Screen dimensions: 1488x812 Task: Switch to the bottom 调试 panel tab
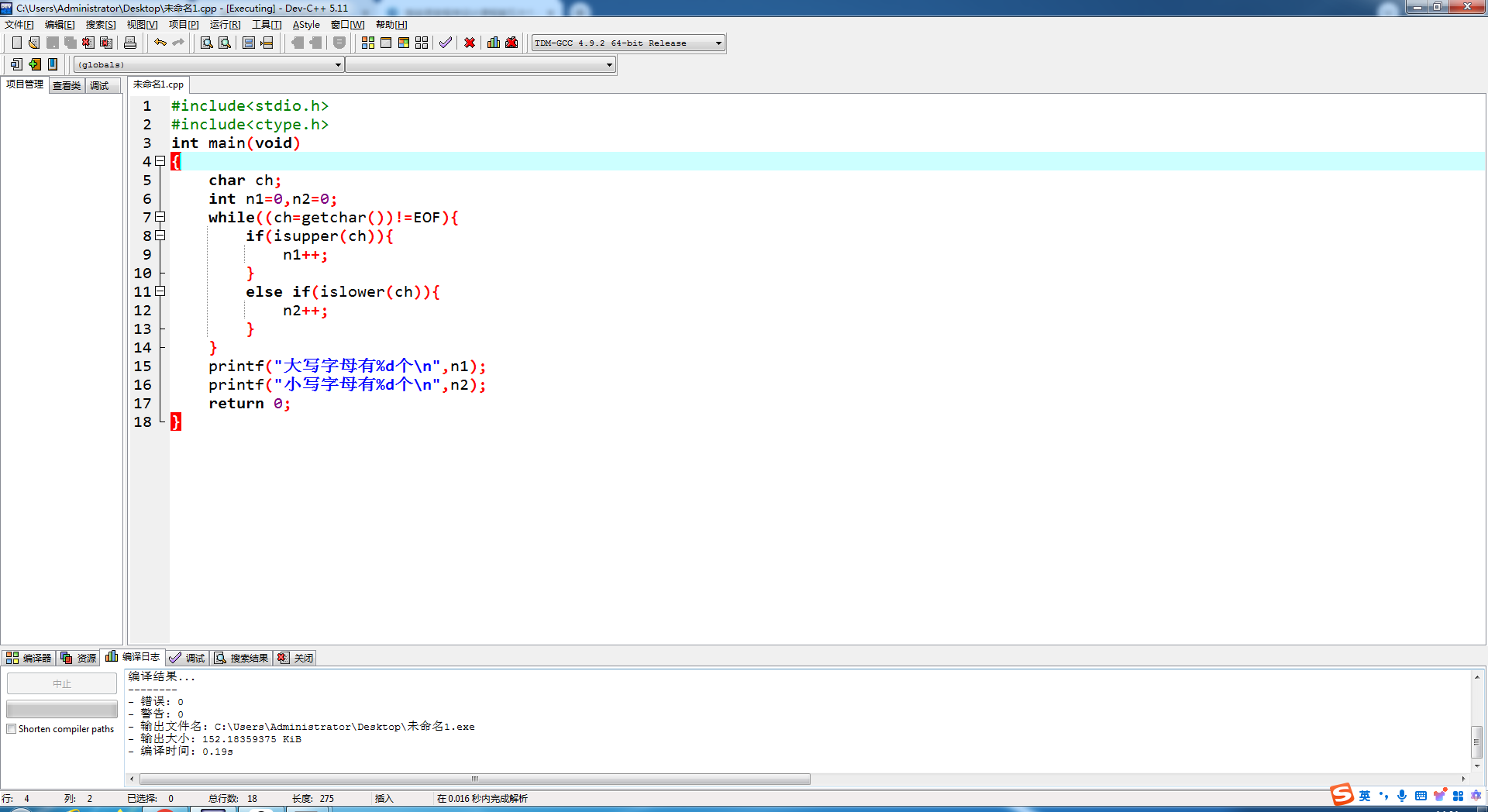(x=187, y=658)
